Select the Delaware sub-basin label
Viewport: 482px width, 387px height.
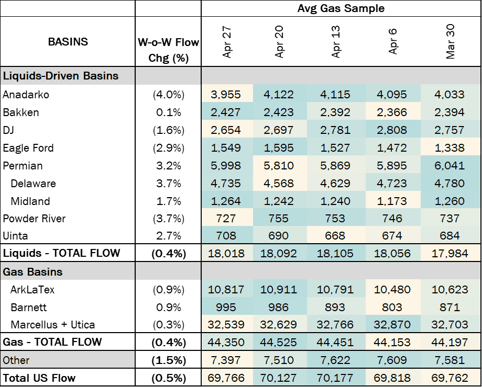[x=33, y=183]
